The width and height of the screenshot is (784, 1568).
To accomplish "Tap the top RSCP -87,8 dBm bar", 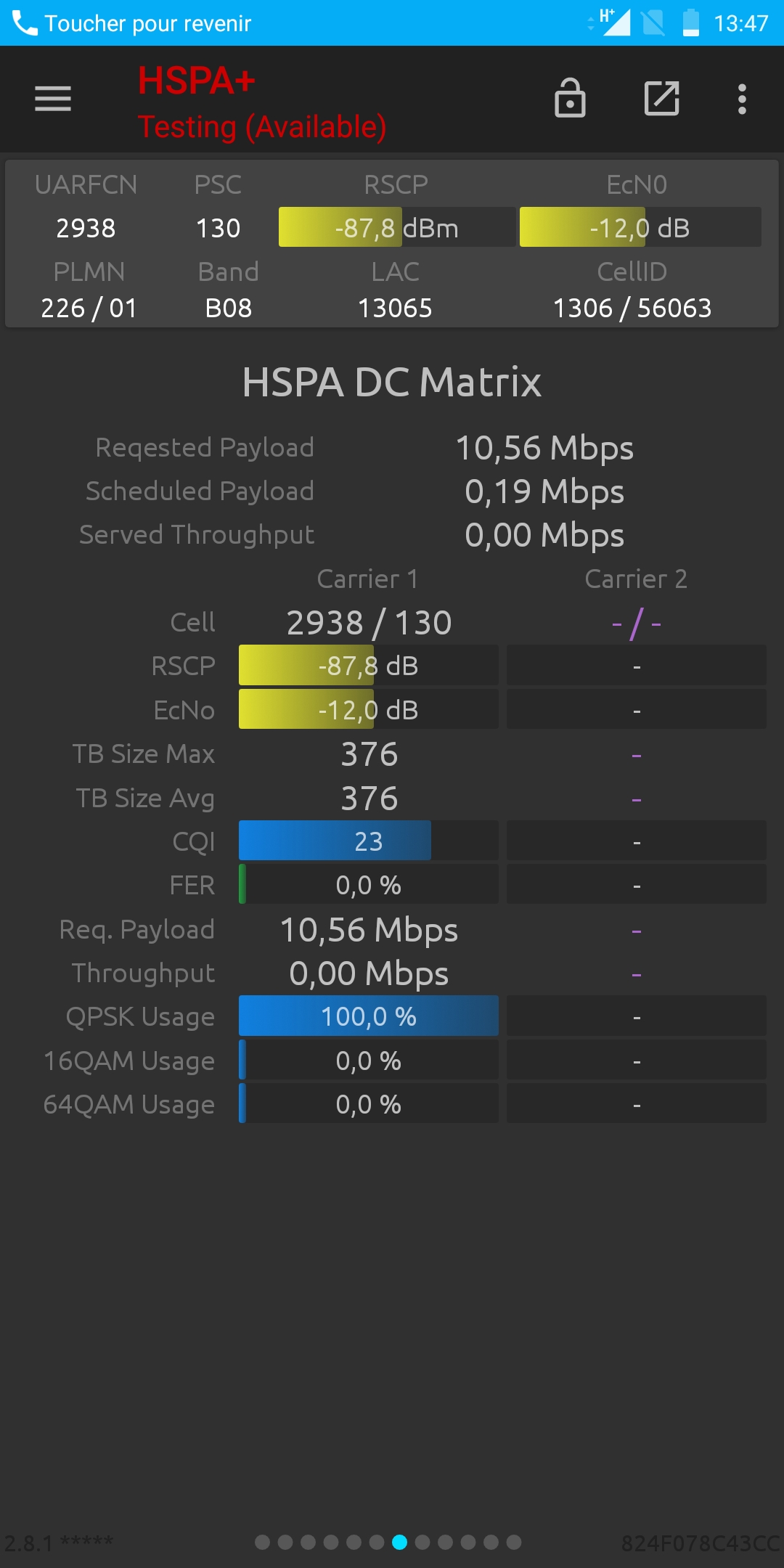I will (x=397, y=227).
